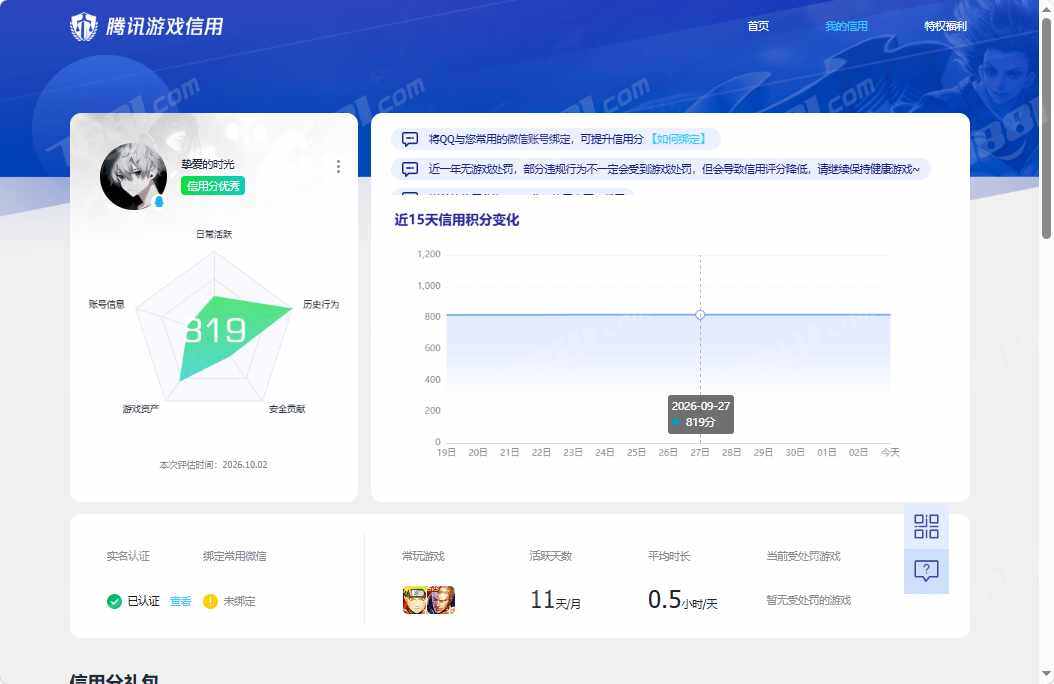Open the 首页 navigation tab
This screenshot has height=684, width=1054.
pyautogui.click(x=758, y=26)
